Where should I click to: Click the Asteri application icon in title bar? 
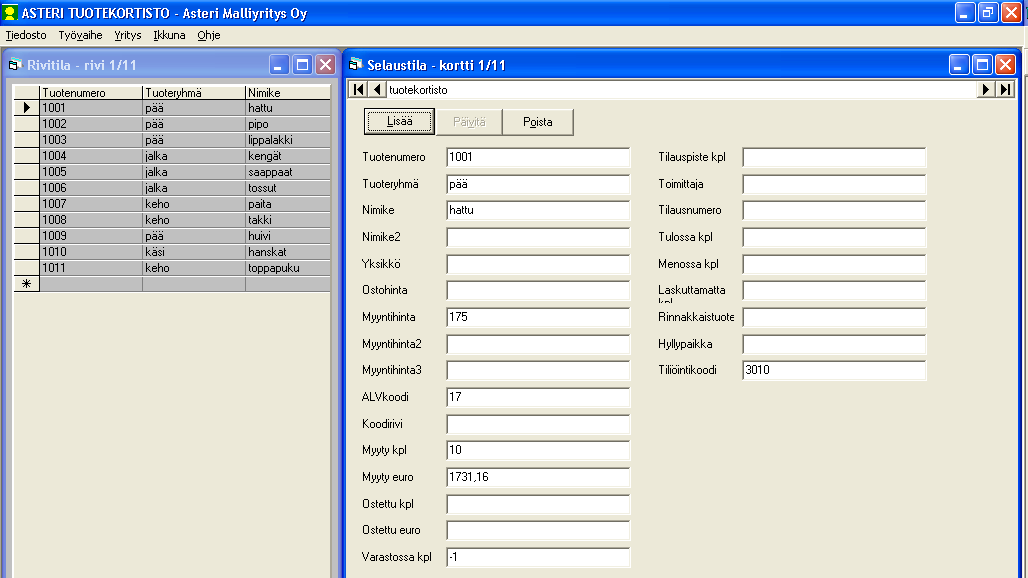coord(9,12)
